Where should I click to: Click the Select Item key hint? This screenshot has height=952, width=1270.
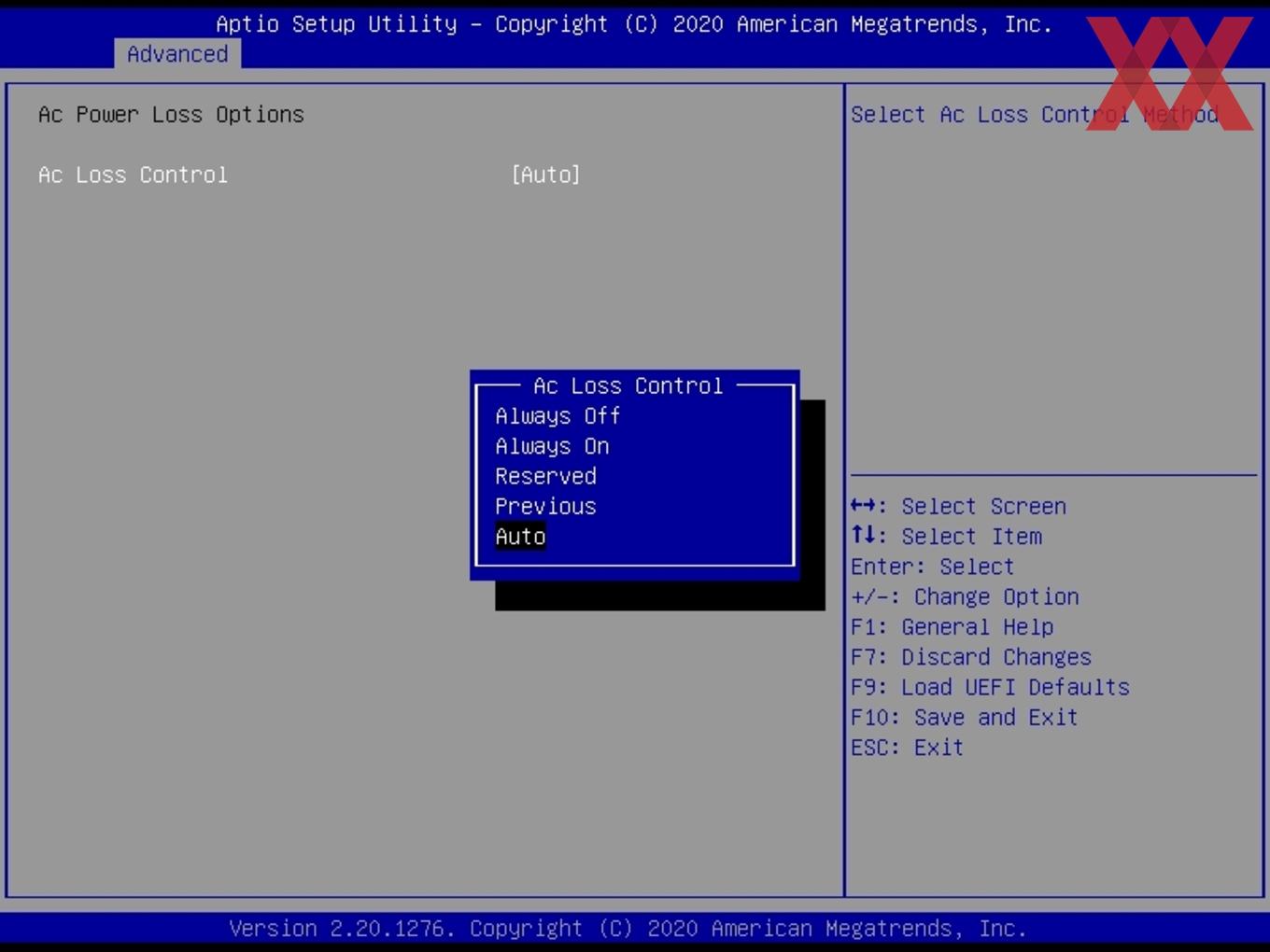(946, 537)
